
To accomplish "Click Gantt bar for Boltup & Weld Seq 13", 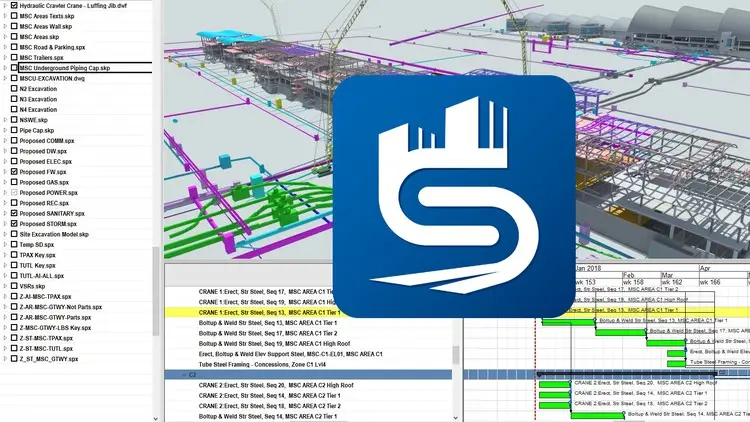I will [568, 322].
